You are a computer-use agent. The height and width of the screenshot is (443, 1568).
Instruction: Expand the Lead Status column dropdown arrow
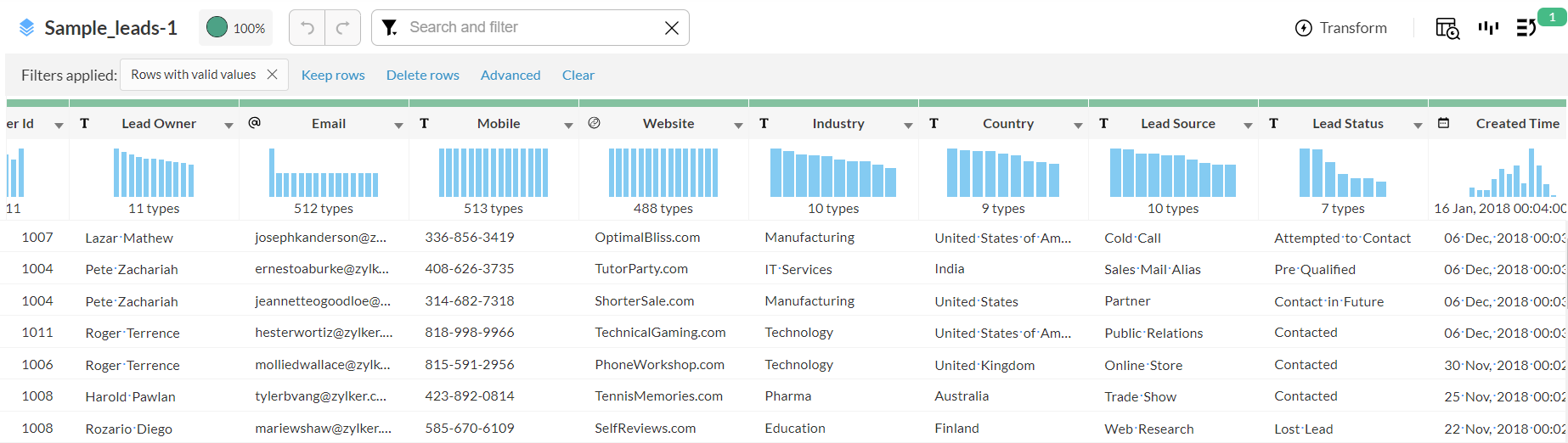tap(1418, 126)
